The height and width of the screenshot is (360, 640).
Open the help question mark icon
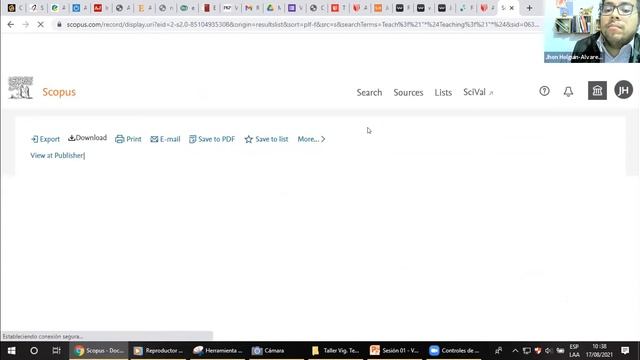tap(544, 91)
